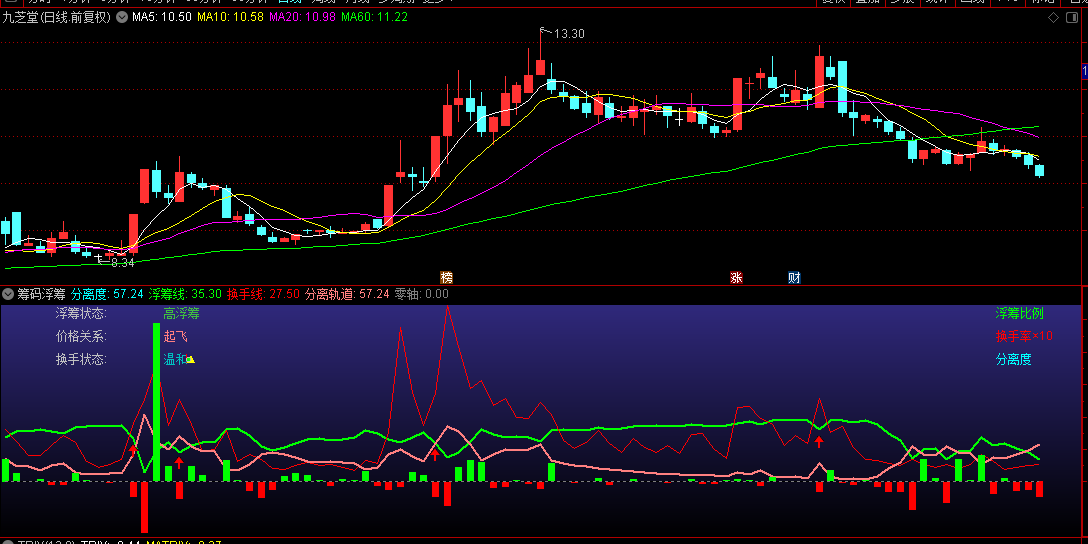Click the 分离轨道: 57.24 value
Screen dimensions: 1088x544
(x=348, y=294)
